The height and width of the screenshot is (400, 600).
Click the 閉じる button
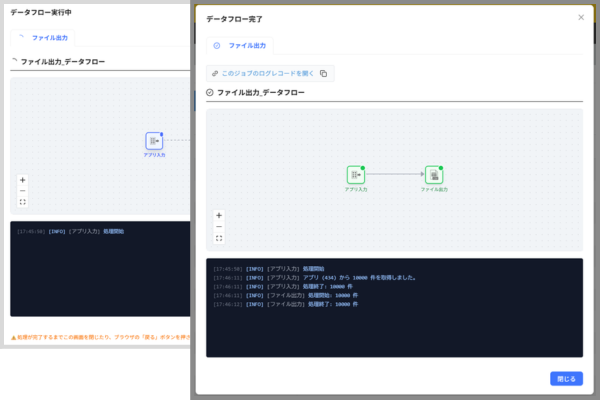tap(566, 379)
